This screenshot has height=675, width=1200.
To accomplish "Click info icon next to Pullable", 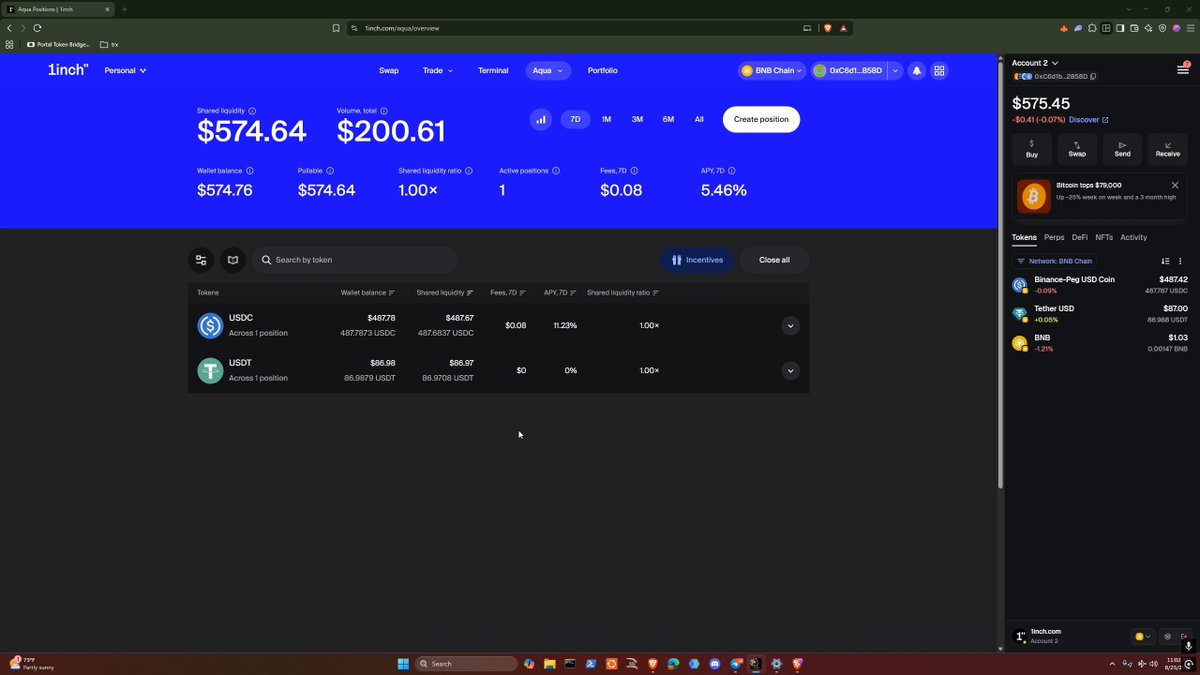I will tap(330, 171).
